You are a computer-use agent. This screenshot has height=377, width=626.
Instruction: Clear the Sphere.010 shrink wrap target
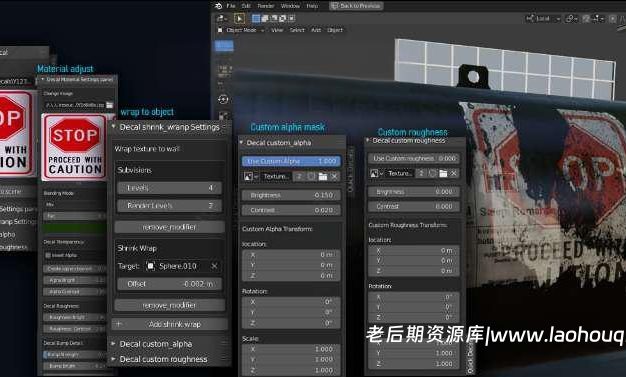click(x=214, y=266)
